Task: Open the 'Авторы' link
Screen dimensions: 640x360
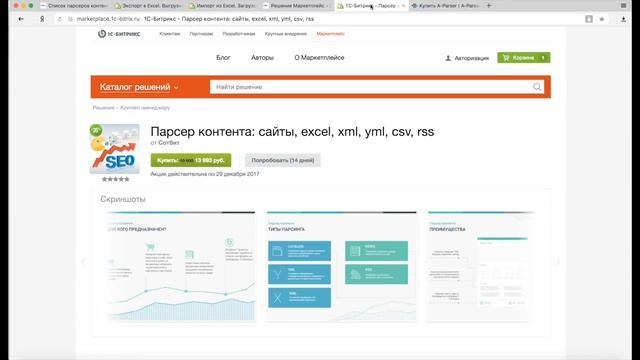Action: (x=262, y=58)
